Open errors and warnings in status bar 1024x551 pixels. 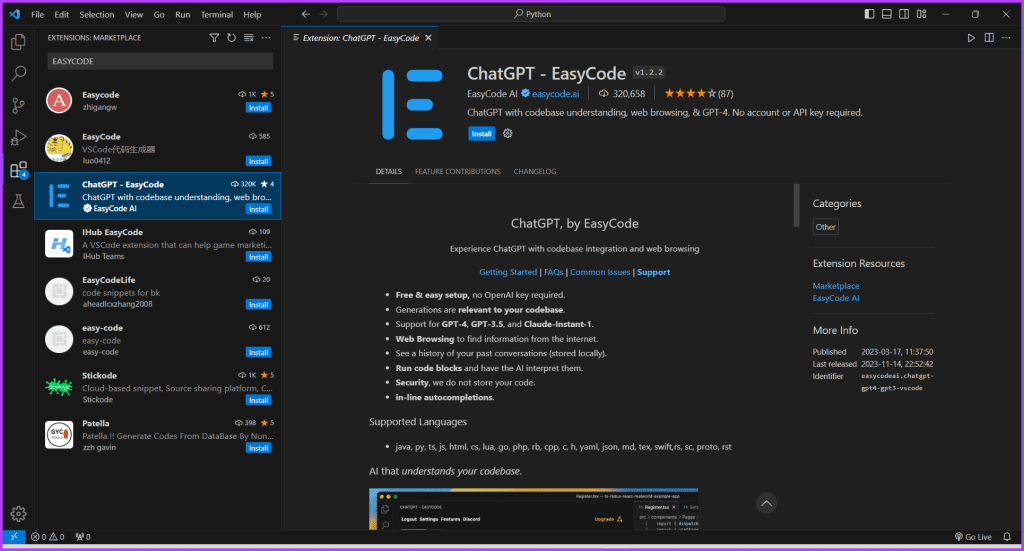(x=48, y=537)
